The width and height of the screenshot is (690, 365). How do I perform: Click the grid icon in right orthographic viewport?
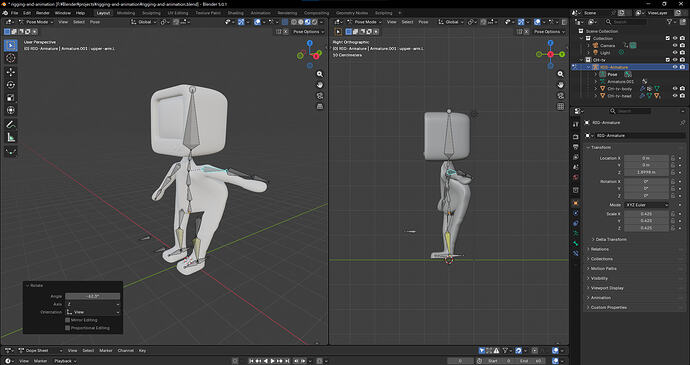561,106
